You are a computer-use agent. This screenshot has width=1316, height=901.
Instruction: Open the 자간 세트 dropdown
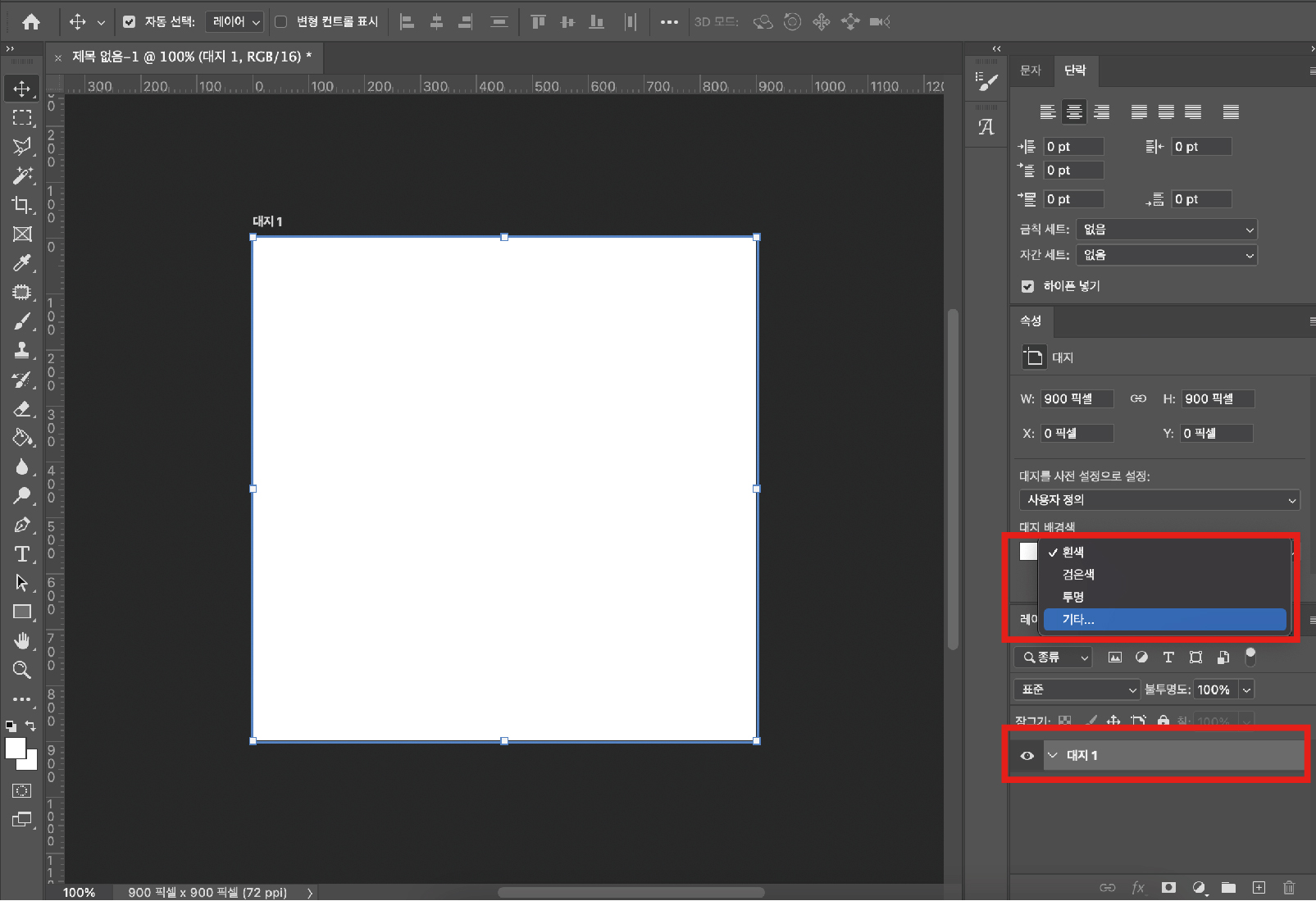1167,255
